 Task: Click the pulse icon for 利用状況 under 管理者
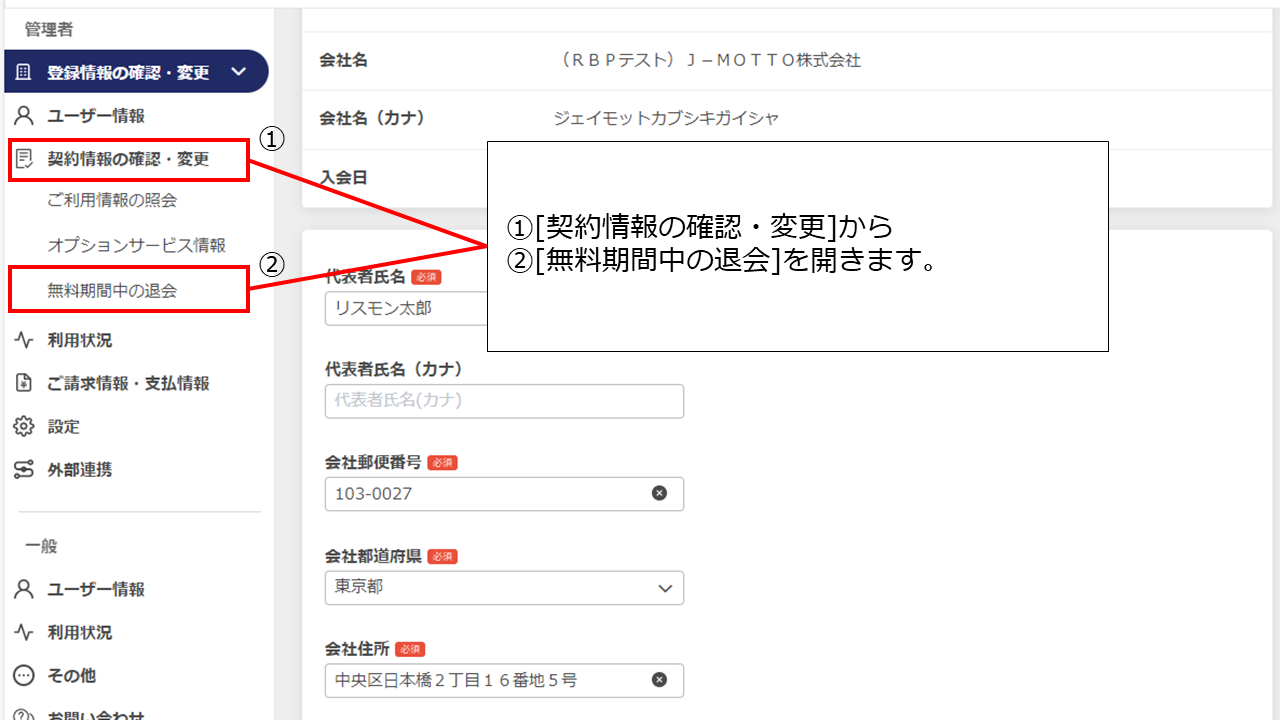[24, 340]
